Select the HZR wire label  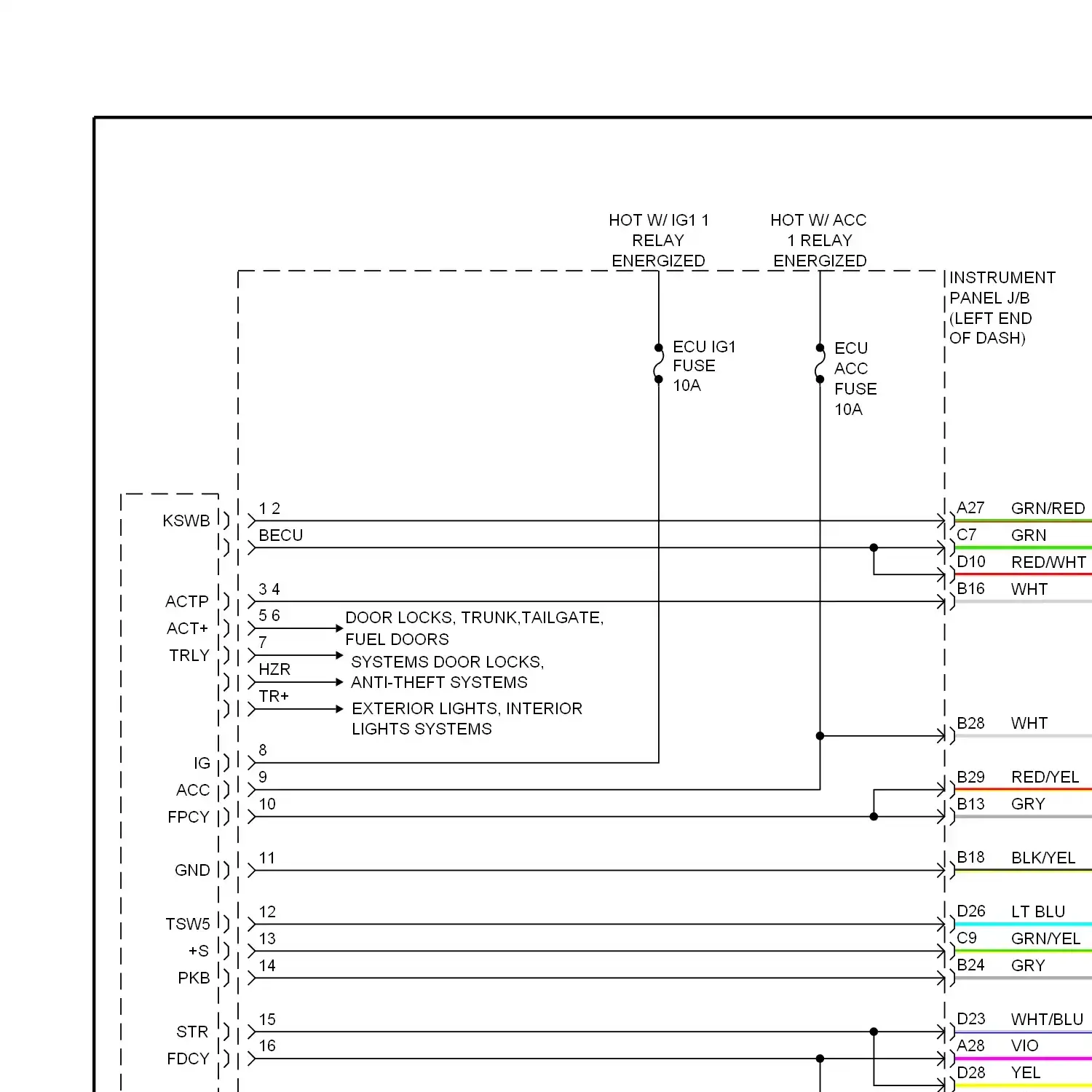[x=274, y=669]
